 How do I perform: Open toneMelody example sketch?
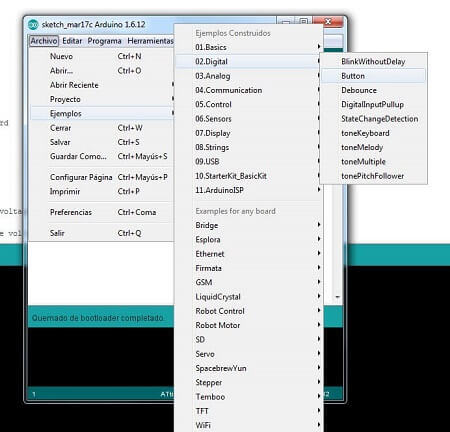point(373,148)
